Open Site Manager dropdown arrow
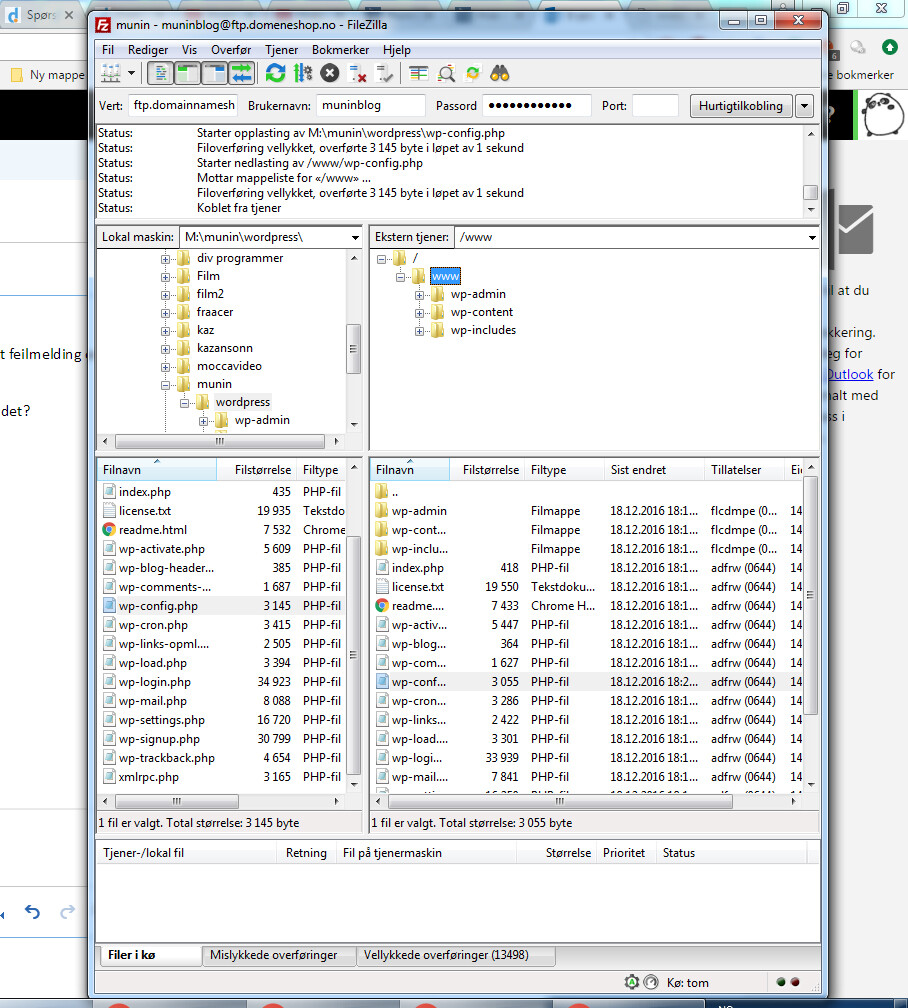Image resolution: width=908 pixels, height=1008 pixels. (x=132, y=73)
